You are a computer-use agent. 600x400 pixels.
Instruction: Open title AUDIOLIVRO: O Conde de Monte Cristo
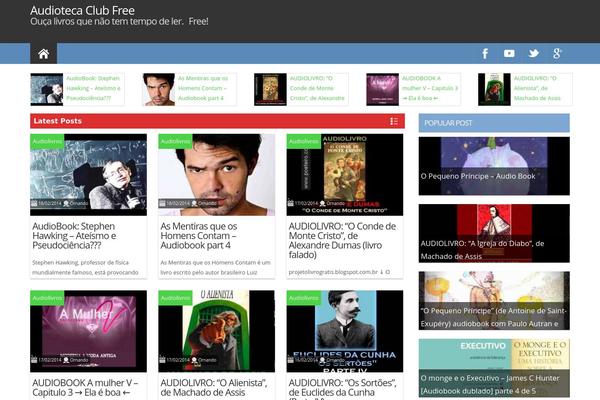point(342,240)
